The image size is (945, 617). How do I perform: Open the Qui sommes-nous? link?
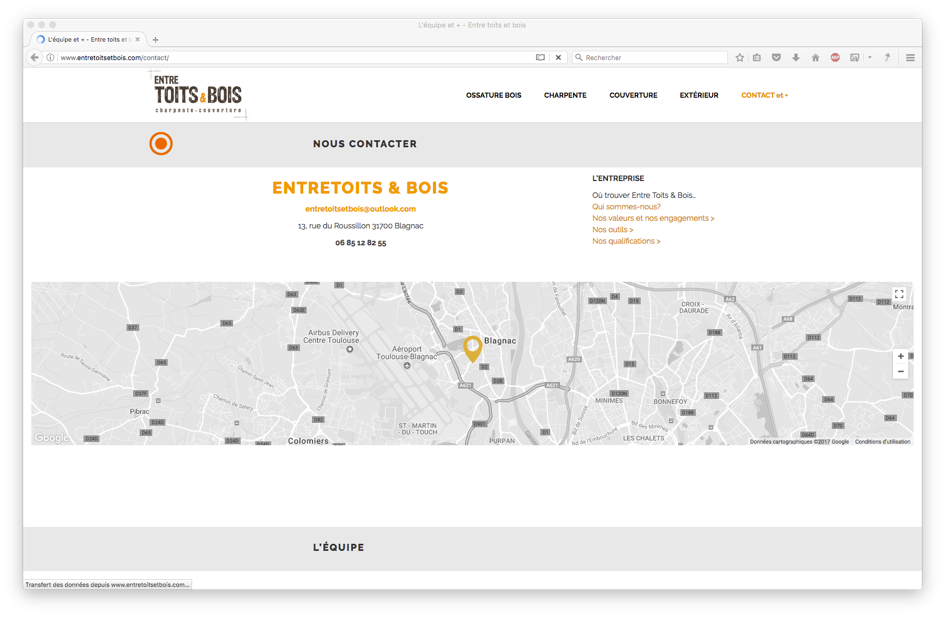(626, 207)
